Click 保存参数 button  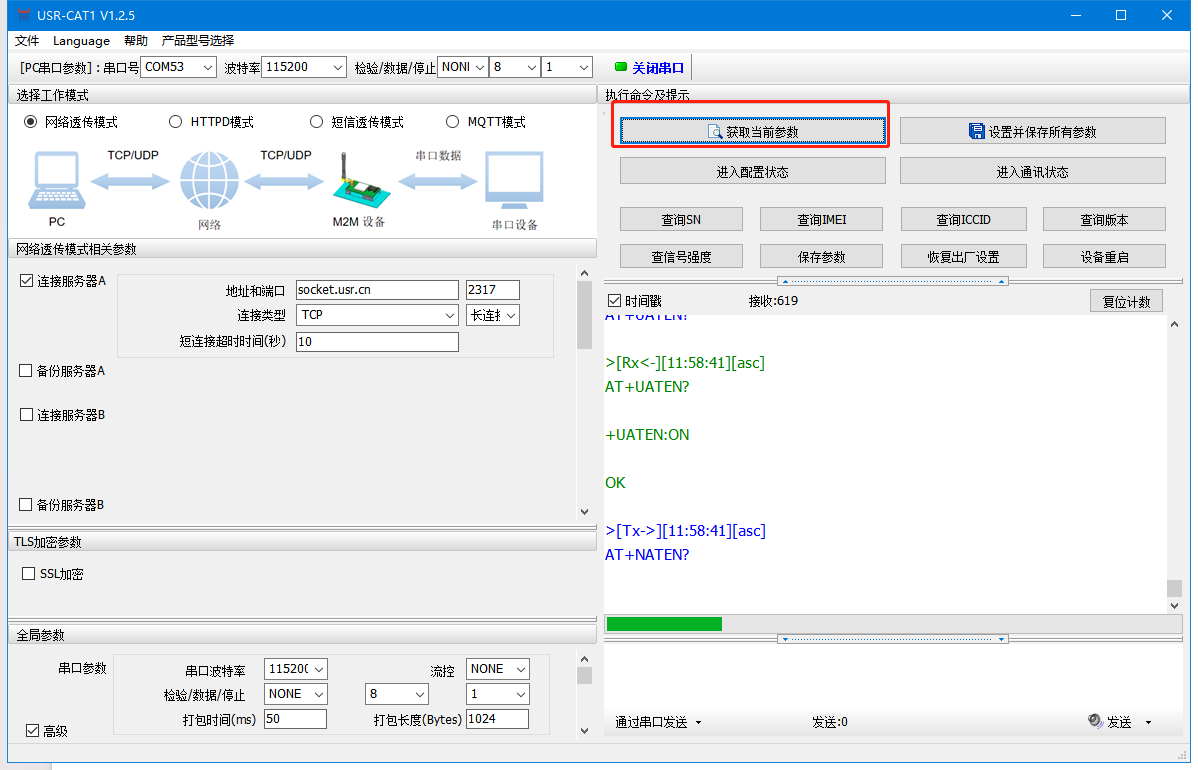click(821, 256)
